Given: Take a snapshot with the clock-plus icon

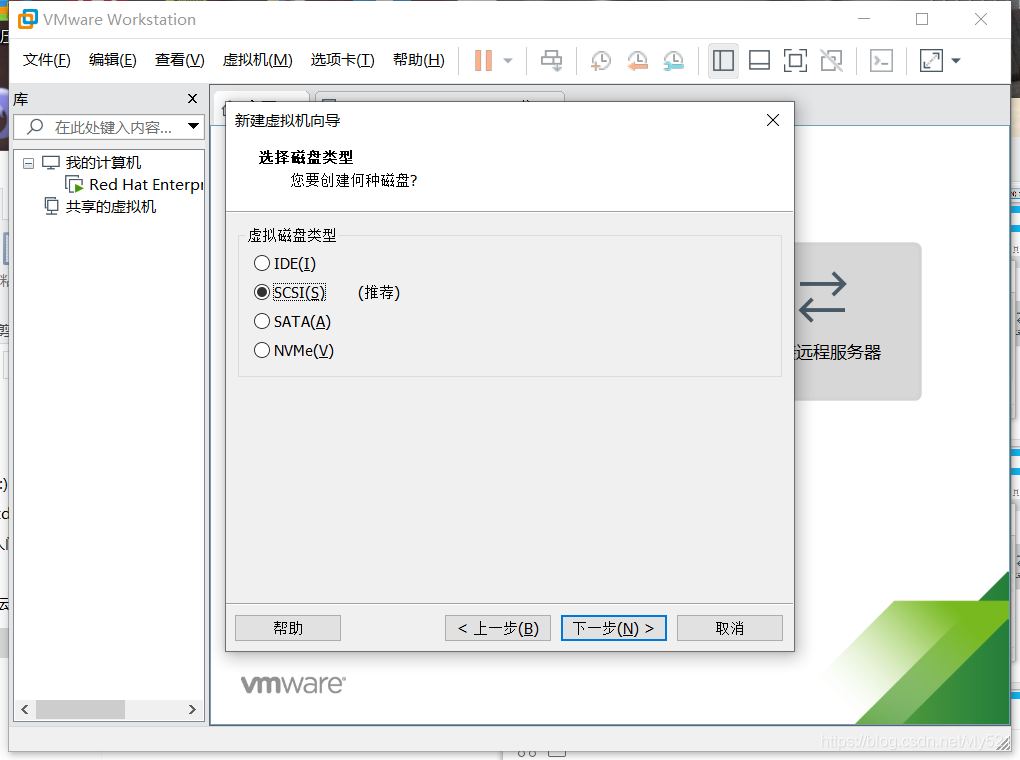Looking at the screenshot, I should [600, 61].
